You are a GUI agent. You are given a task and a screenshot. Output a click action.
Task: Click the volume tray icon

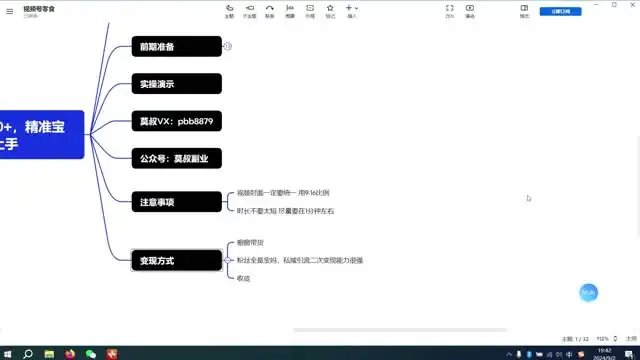[x=559, y=354]
